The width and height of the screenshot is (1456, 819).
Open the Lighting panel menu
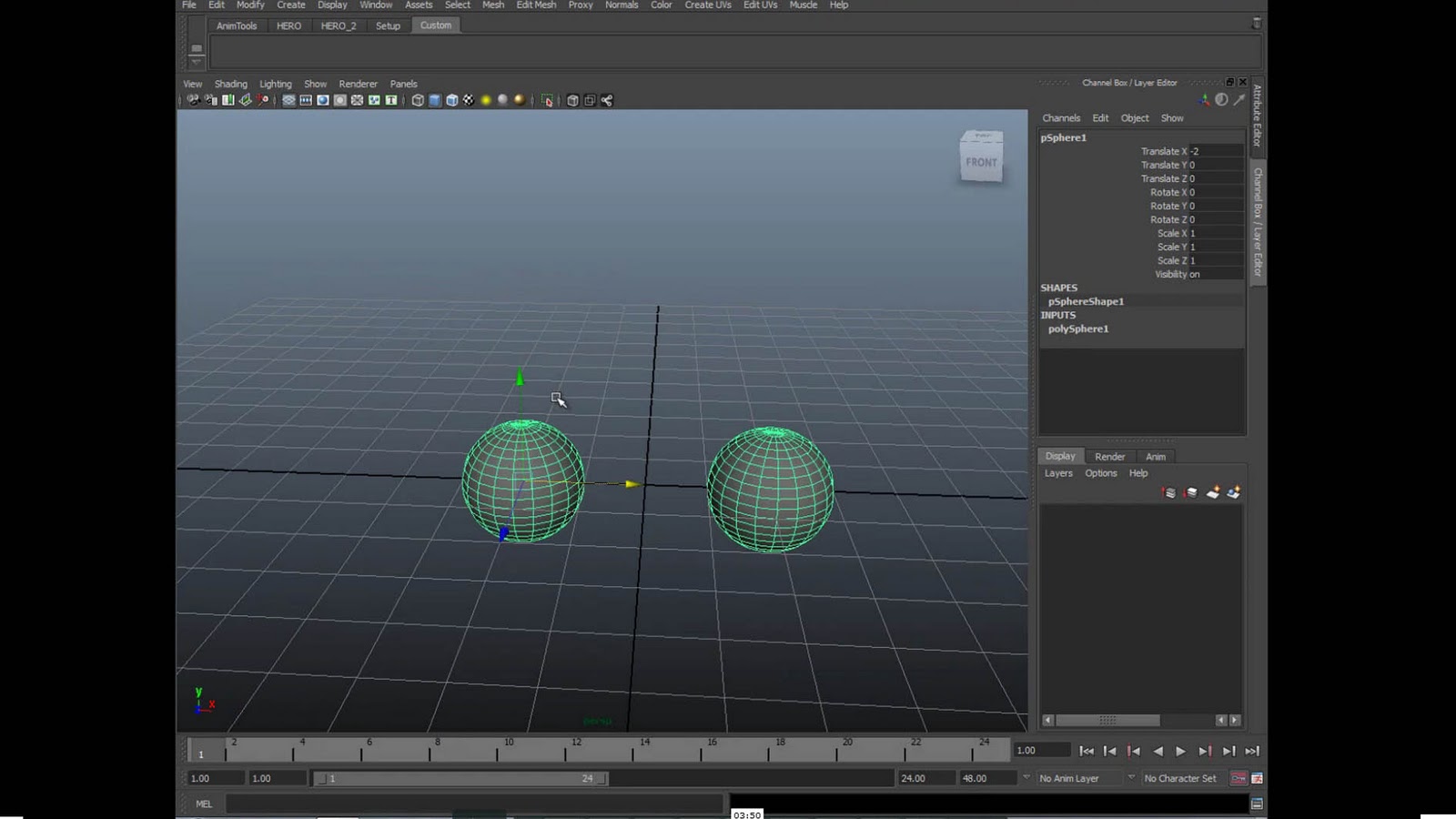click(x=275, y=84)
